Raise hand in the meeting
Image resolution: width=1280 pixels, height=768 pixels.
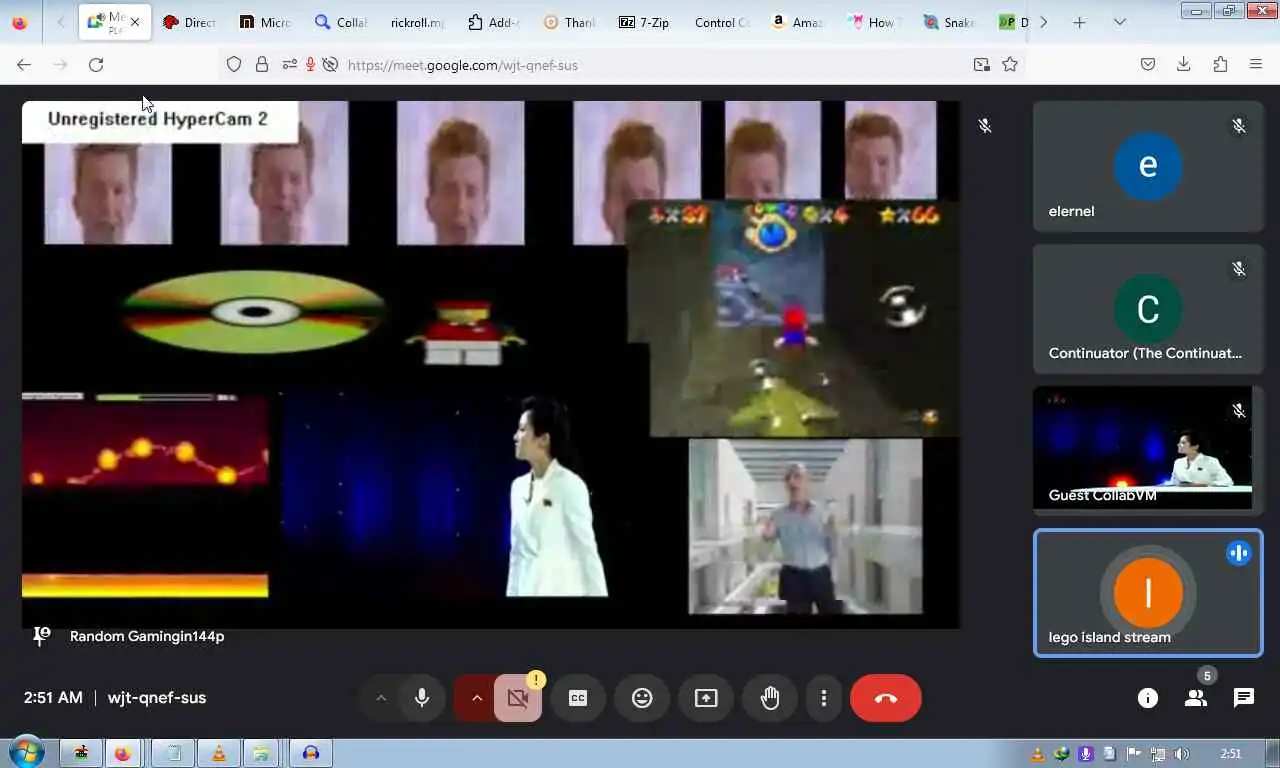click(x=770, y=698)
